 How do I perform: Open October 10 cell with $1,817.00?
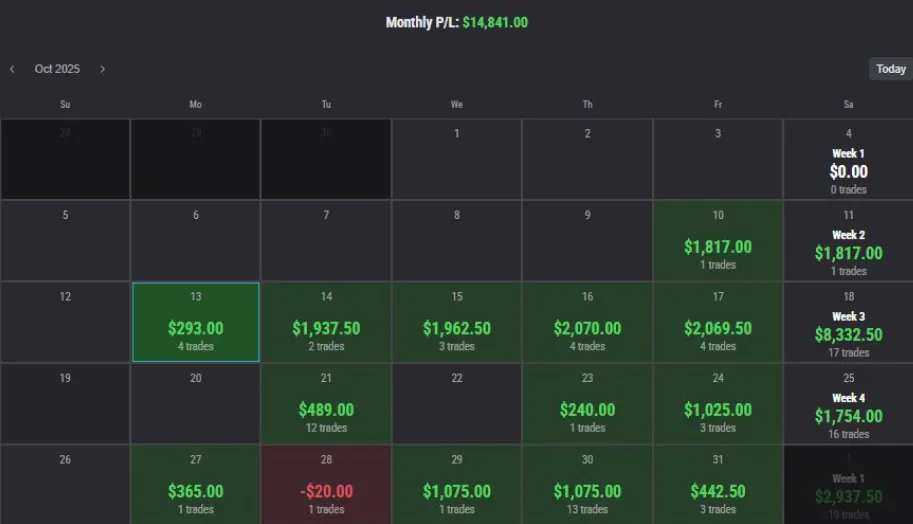point(718,240)
